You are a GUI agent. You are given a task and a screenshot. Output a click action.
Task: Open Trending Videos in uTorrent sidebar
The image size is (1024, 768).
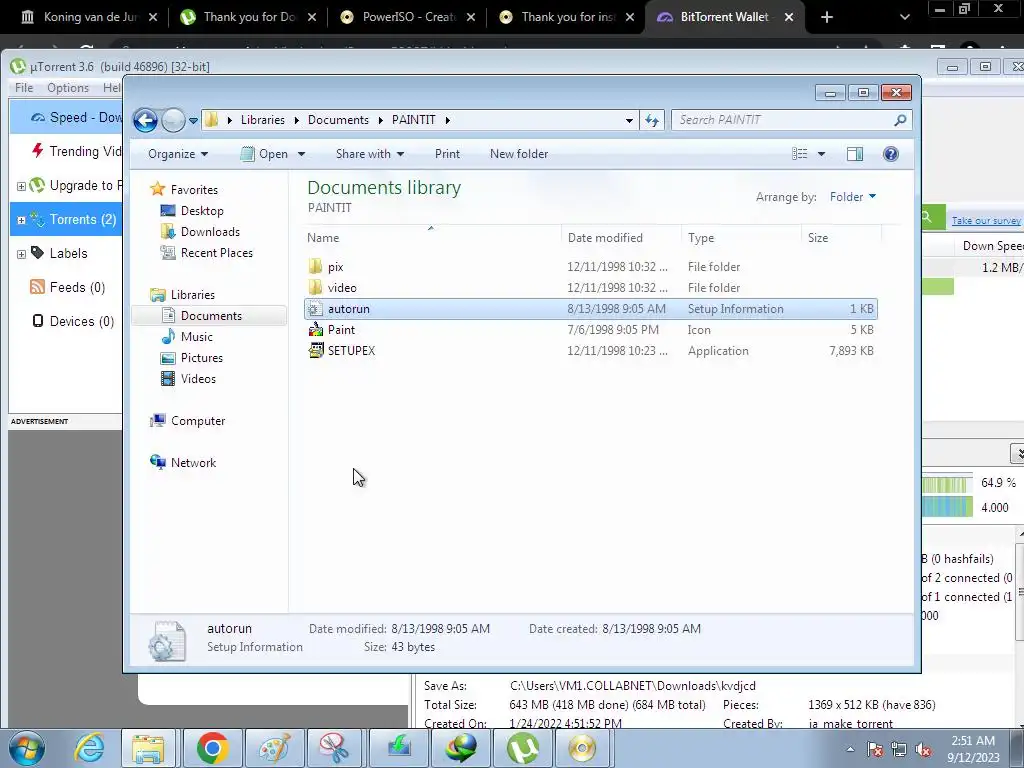[77, 152]
